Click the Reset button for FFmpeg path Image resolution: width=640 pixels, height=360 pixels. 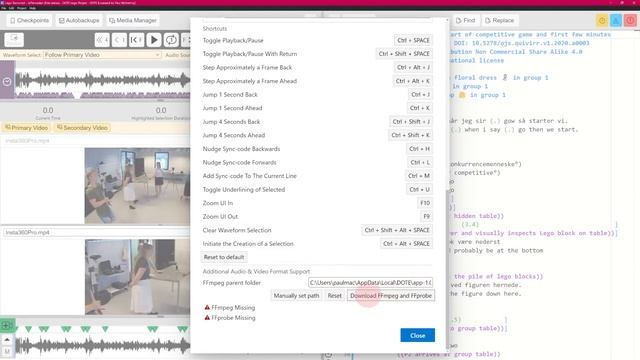pos(334,296)
